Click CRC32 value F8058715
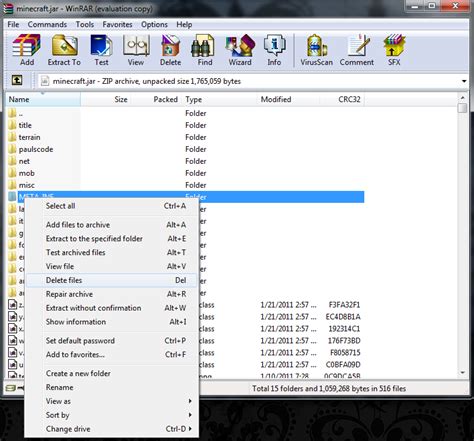 [x=345, y=353]
